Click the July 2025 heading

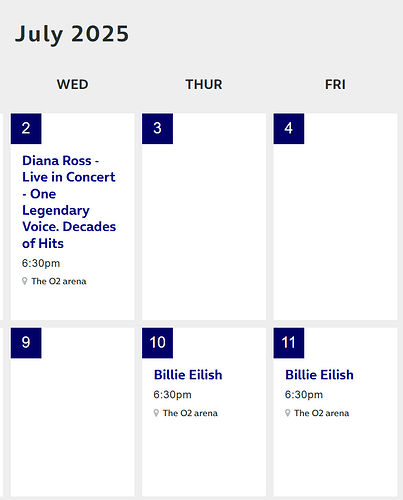(72, 34)
